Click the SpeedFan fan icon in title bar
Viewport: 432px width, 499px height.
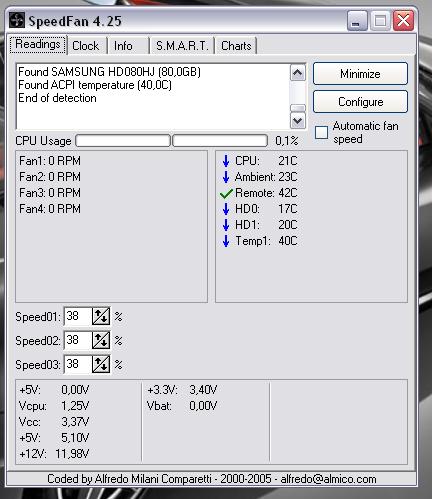[16, 21]
